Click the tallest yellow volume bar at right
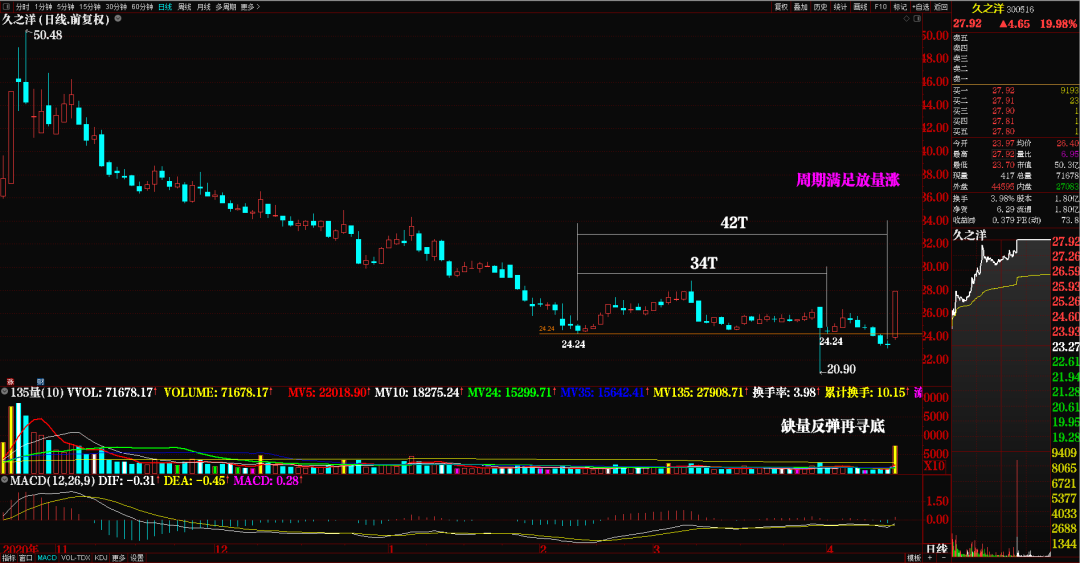1080x563 pixels. coord(895,460)
